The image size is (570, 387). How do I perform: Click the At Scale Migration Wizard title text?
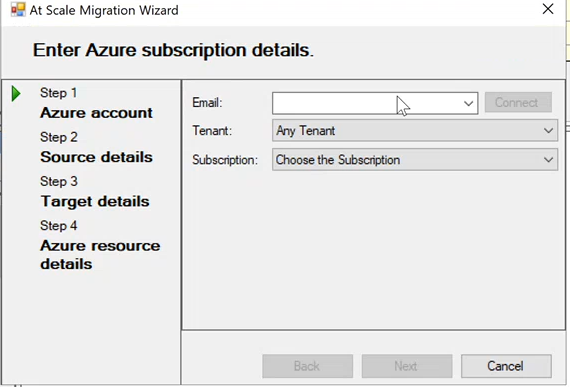(x=104, y=10)
